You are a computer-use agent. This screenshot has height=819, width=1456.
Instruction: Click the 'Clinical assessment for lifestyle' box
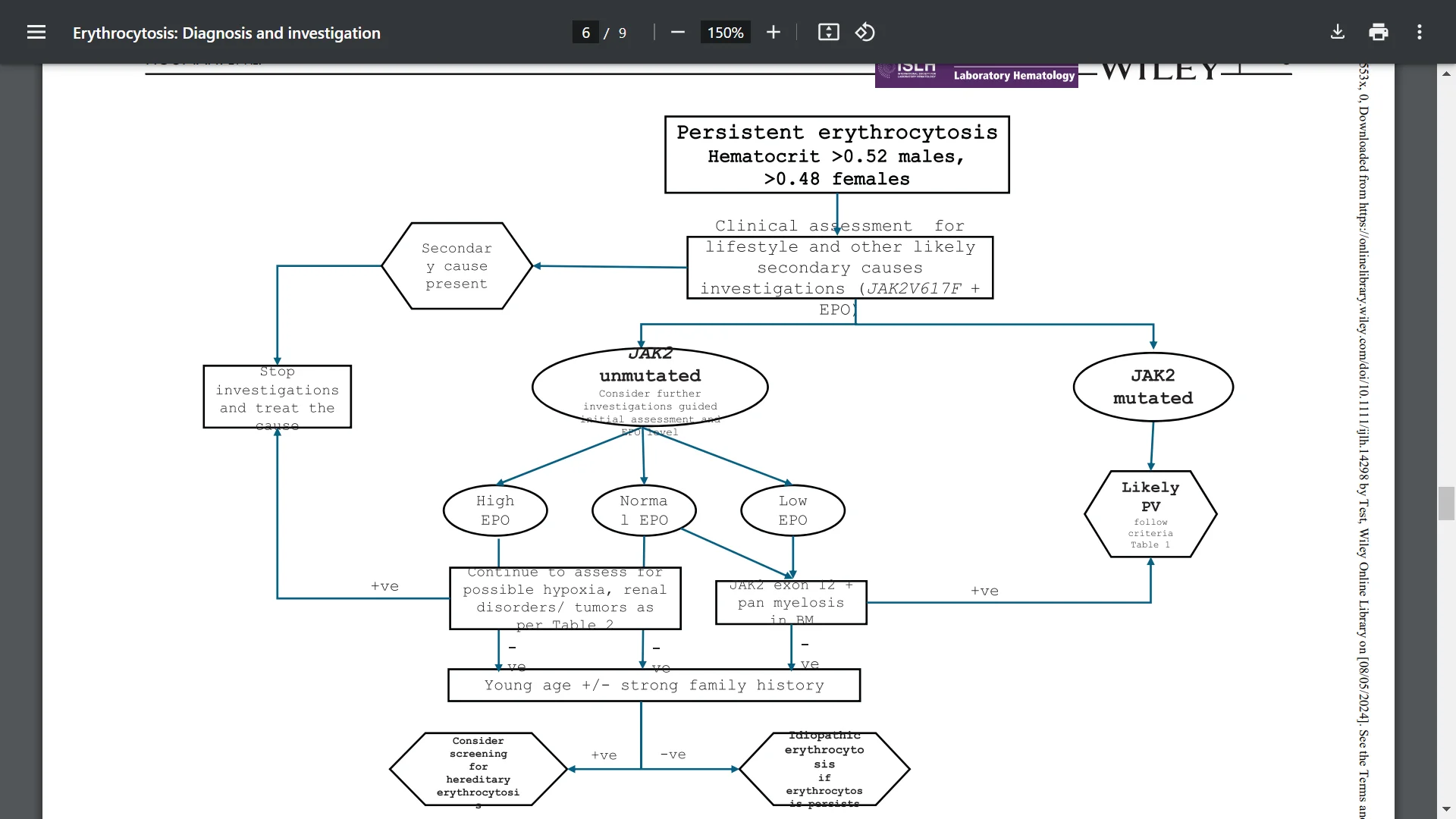click(840, 268)
